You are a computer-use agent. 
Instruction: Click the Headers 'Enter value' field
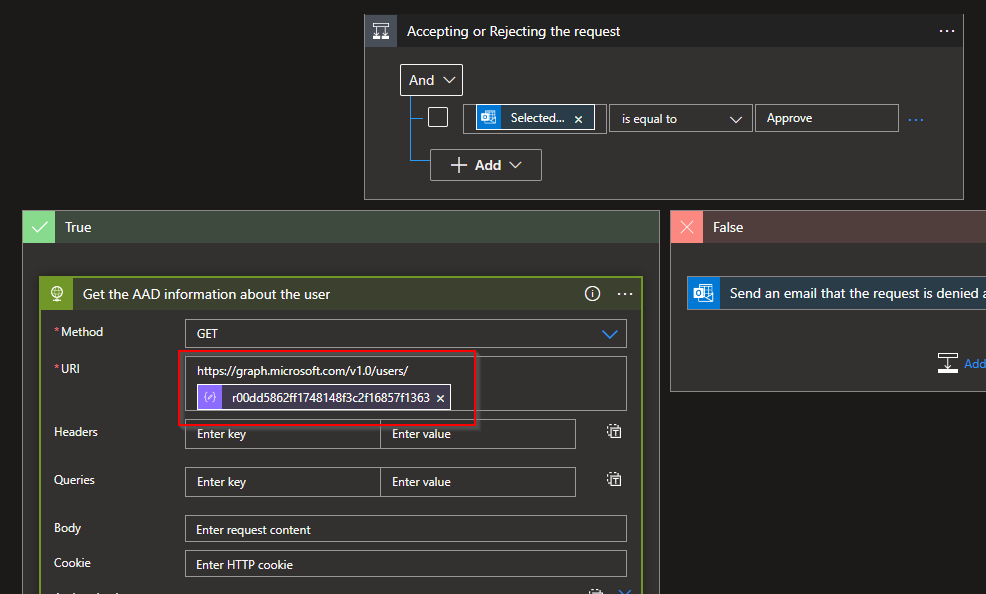tap(478, 434)
